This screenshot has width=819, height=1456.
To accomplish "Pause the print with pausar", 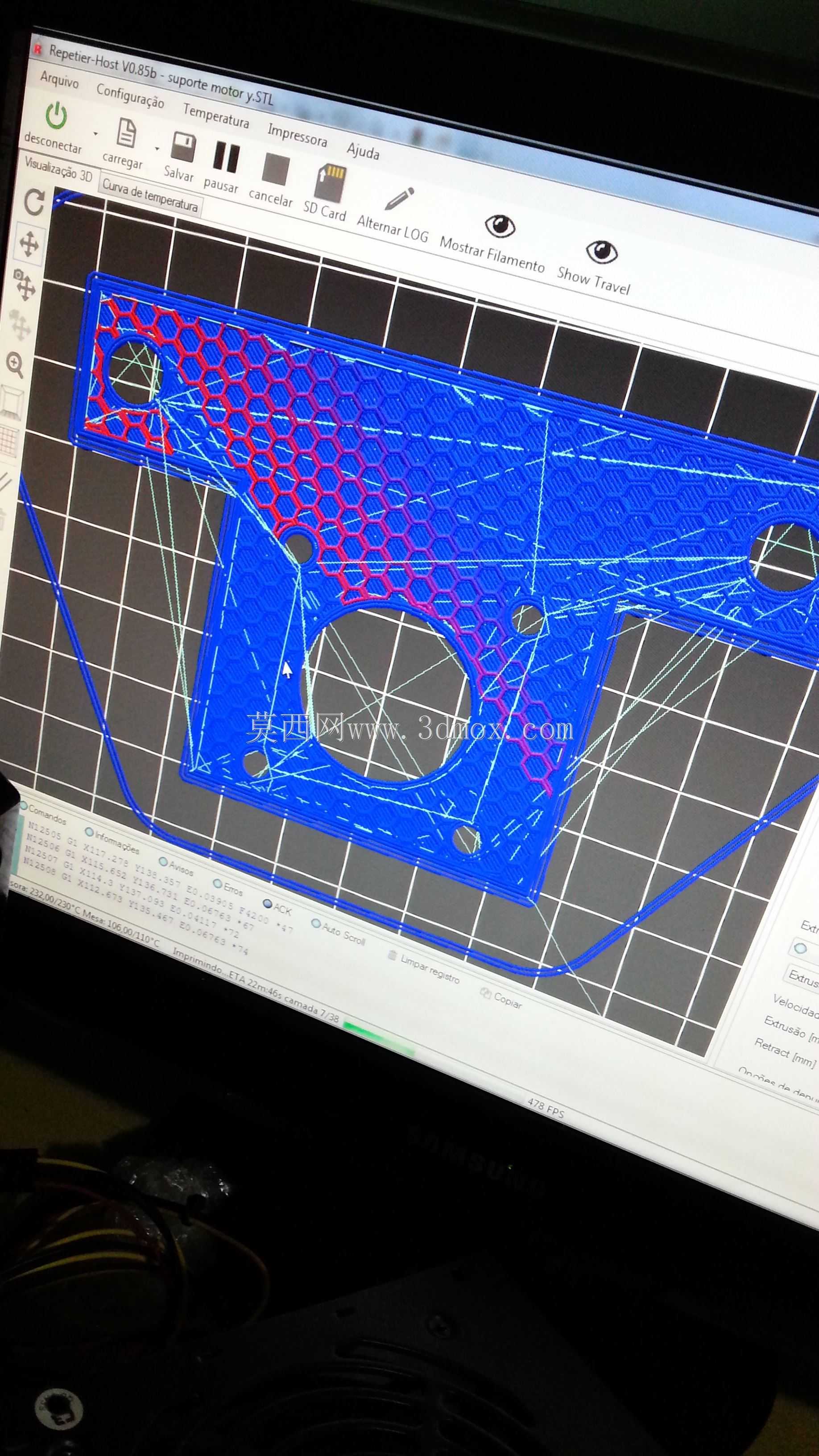I will click(x=226, y=158).
